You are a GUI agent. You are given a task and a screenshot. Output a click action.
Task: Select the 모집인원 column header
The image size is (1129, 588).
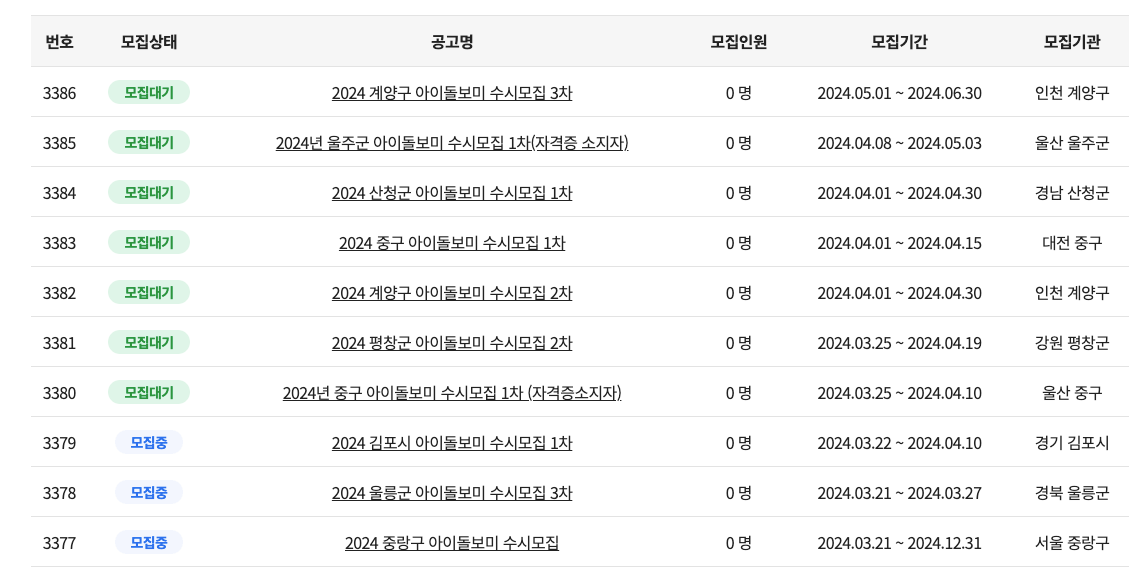[741, 42]
